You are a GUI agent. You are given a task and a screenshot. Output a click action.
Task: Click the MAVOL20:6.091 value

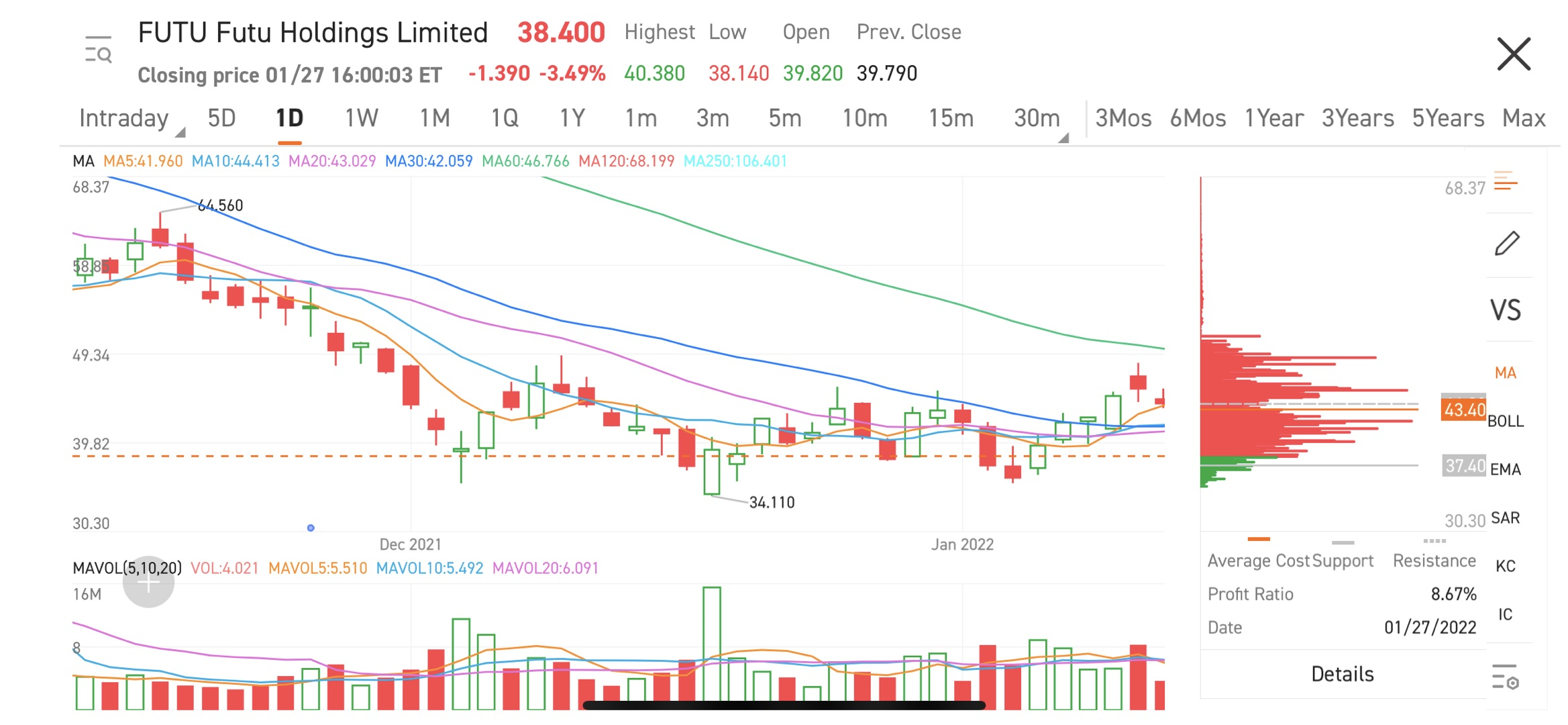coord(545,568)
